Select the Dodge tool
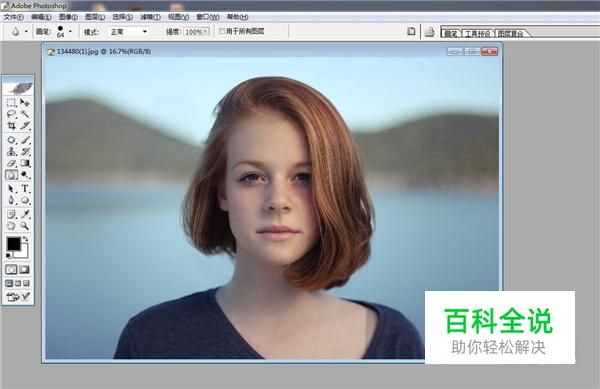This screenshot has height=389, width=600. click(25, 175)
